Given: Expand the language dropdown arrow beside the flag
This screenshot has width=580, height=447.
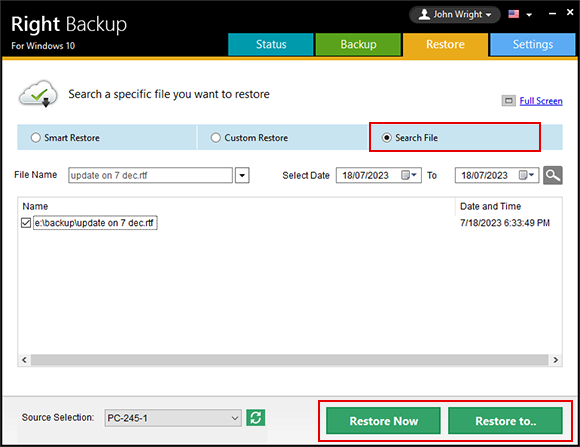Looking at the screenshot, I should point(529,15).
